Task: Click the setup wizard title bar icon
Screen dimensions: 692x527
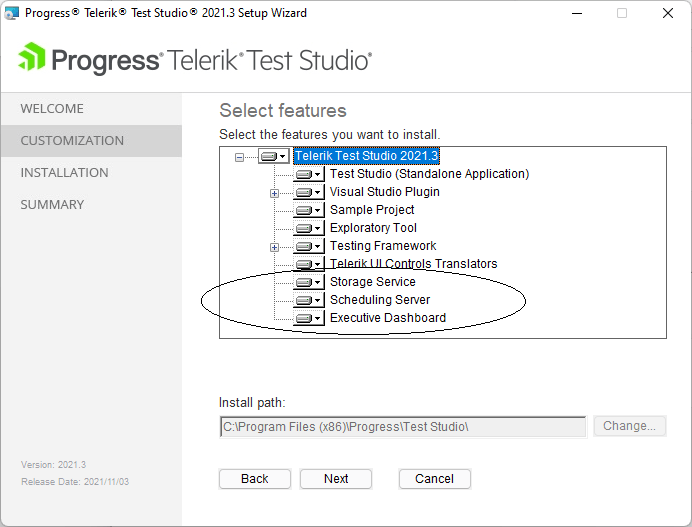Action: click(11, 13)
